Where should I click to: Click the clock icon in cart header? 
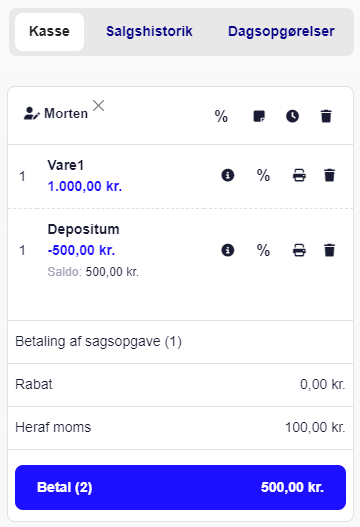coord(292,116)
